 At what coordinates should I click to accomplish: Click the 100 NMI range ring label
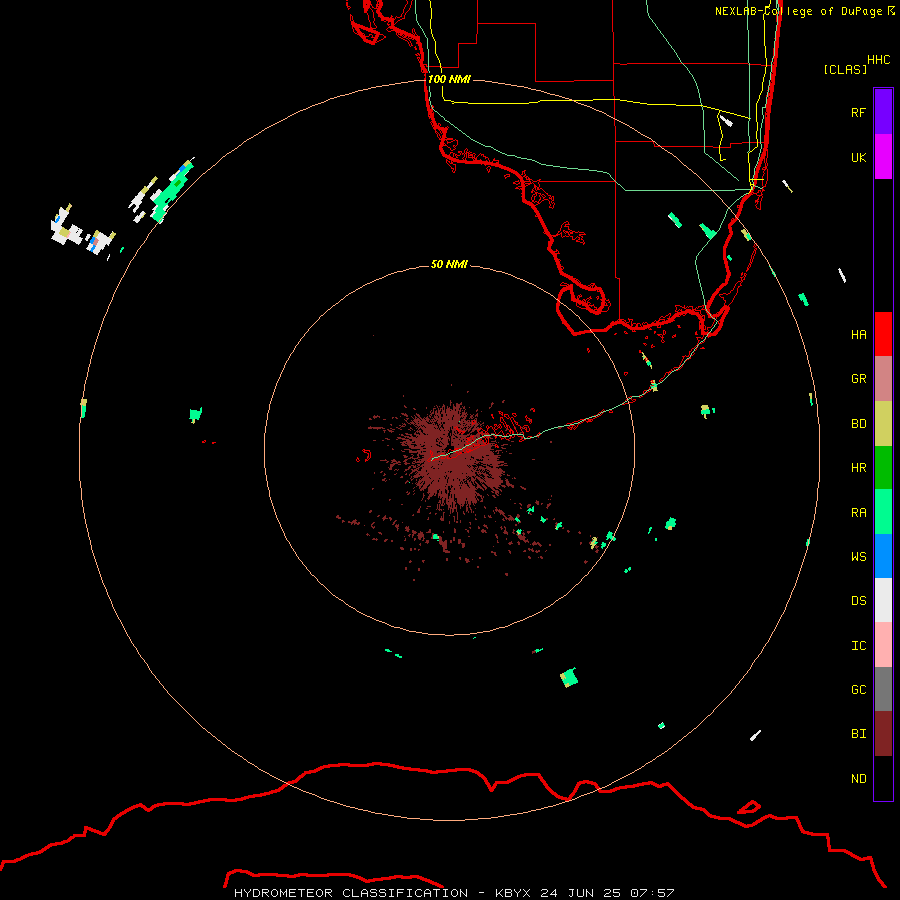(449, 79)
